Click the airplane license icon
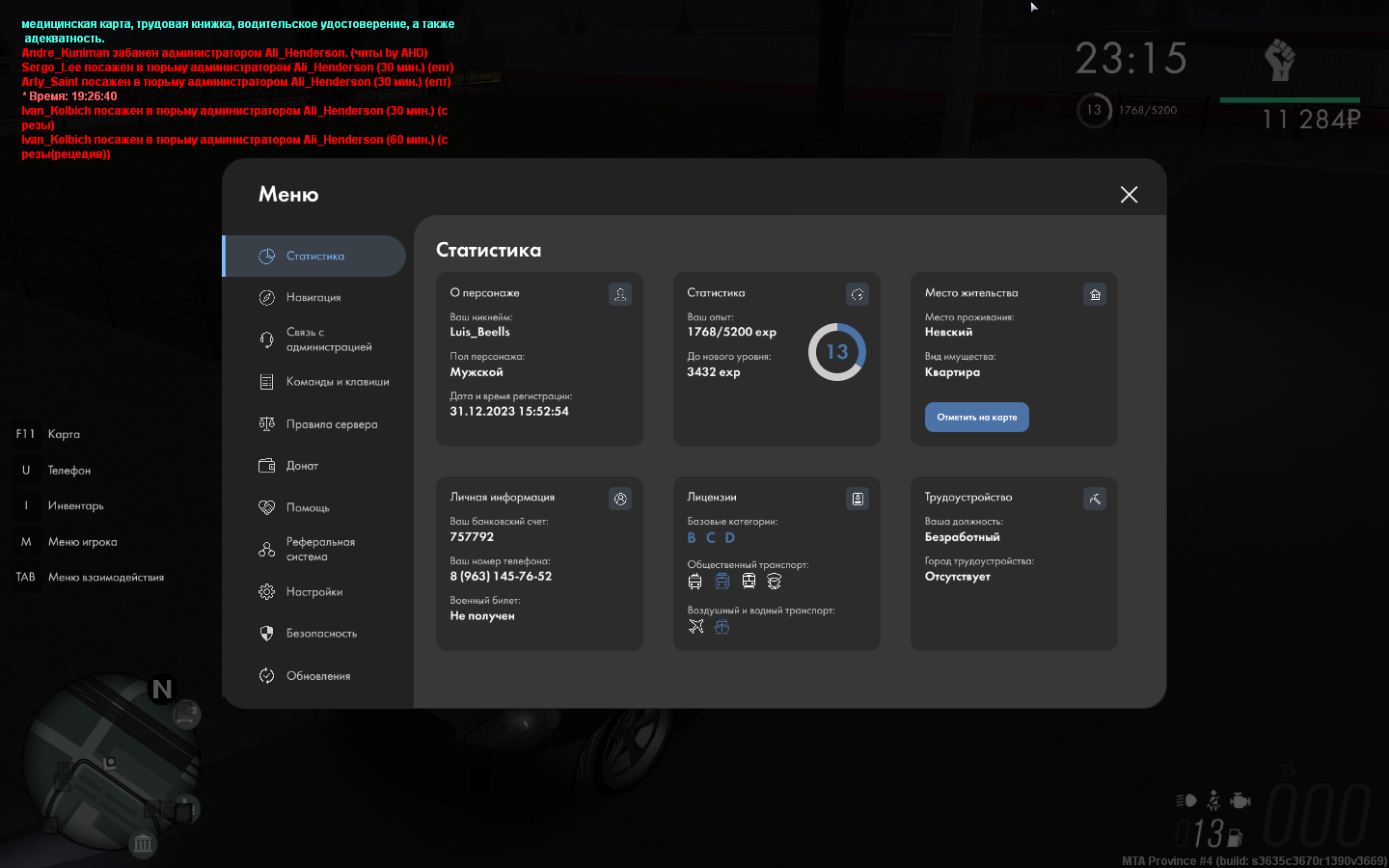The width and height of the screenshot is (1389, 868). (x=696, y=627)
